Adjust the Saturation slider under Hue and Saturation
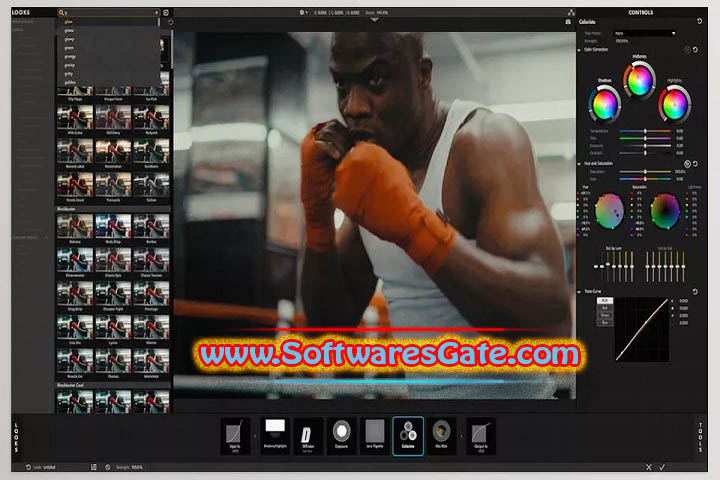720x480 pixels. click(645, 172)
